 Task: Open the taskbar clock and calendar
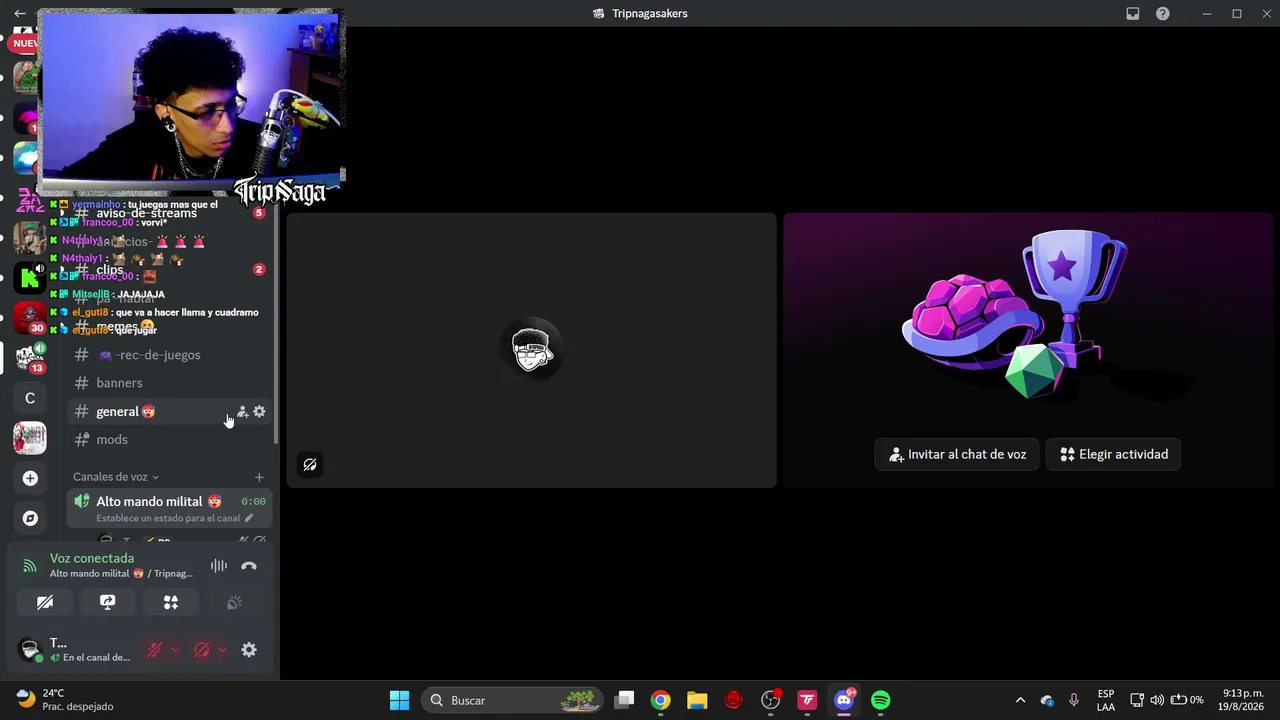pyautogui.click(x=1241, y=700)
